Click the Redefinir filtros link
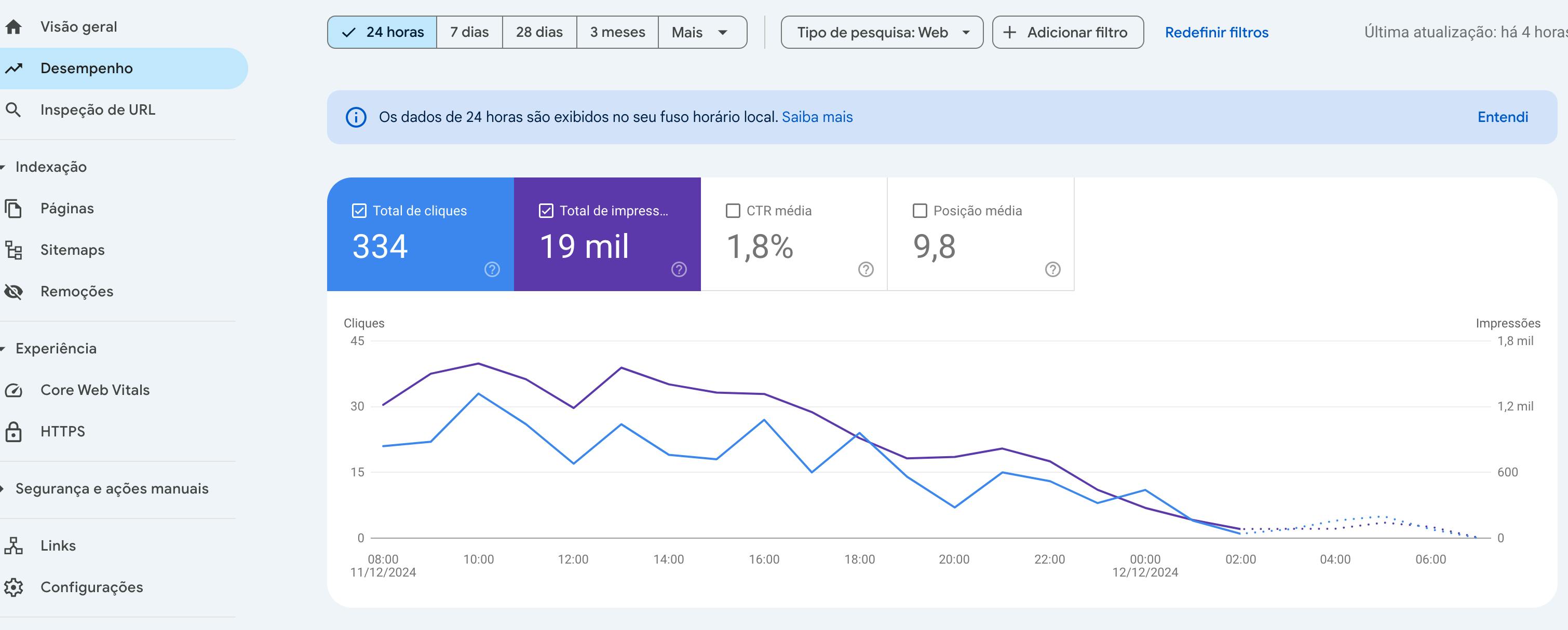 click(x=1216, y=32)
